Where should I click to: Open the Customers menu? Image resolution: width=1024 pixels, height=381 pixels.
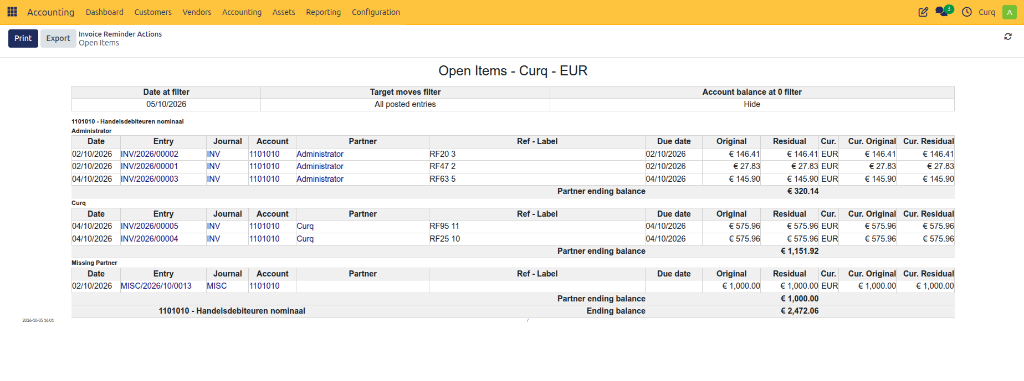tap(153, 12)
